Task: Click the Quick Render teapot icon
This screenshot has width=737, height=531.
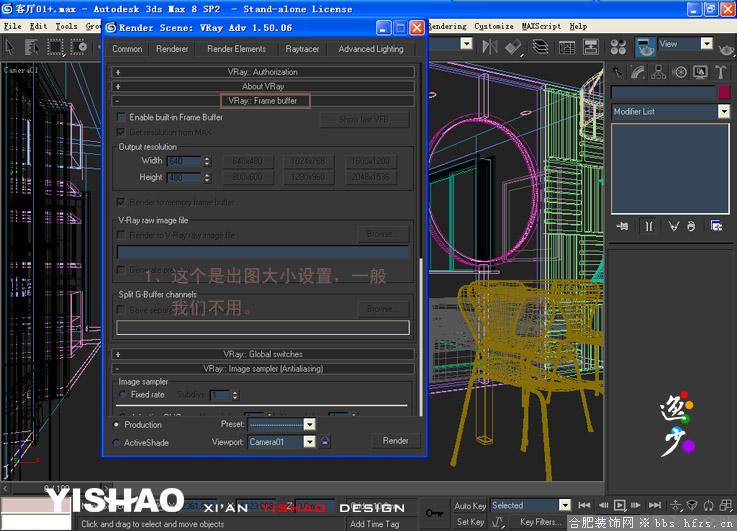Action: 726,48
